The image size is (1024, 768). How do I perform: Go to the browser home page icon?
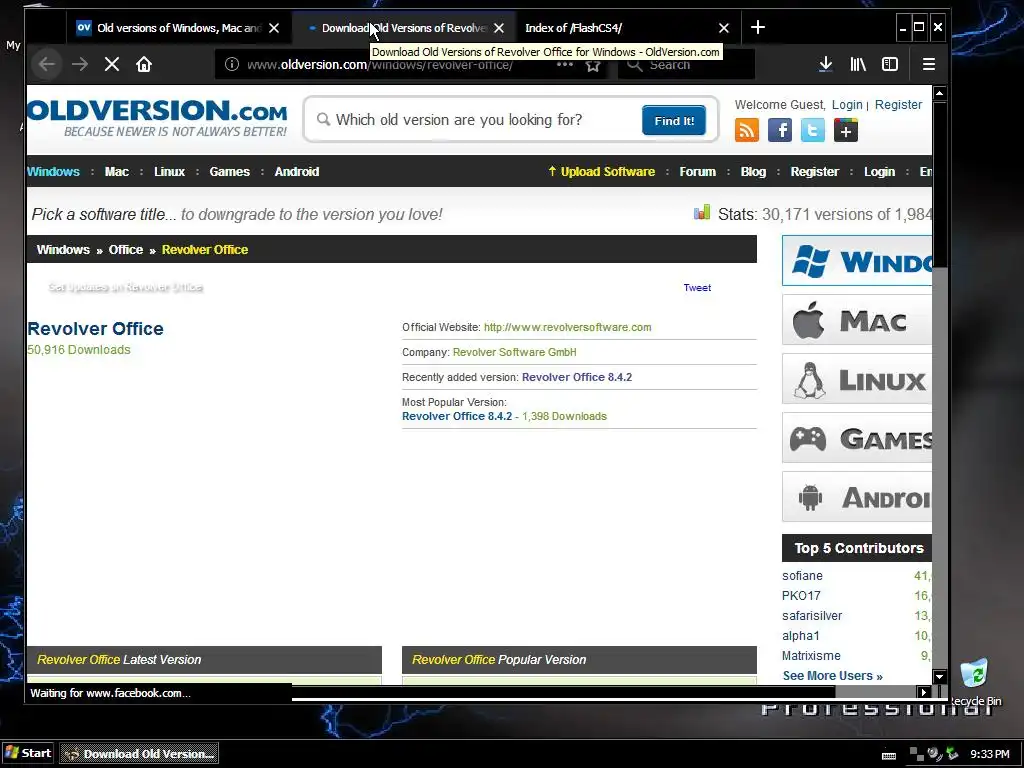pos(144,64)
